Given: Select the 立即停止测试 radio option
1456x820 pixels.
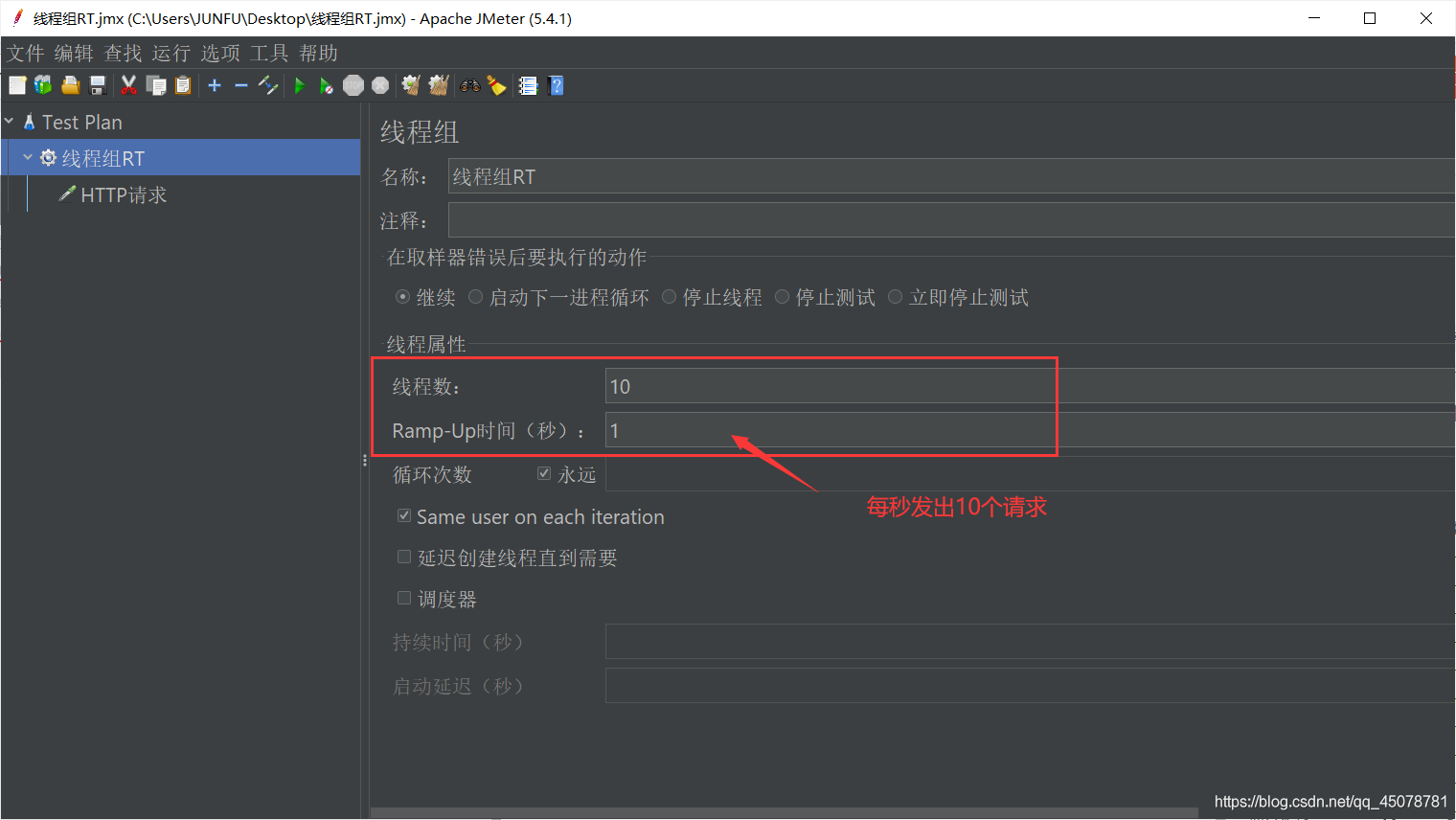Looking at the screenshot, I should pos(895,297).
